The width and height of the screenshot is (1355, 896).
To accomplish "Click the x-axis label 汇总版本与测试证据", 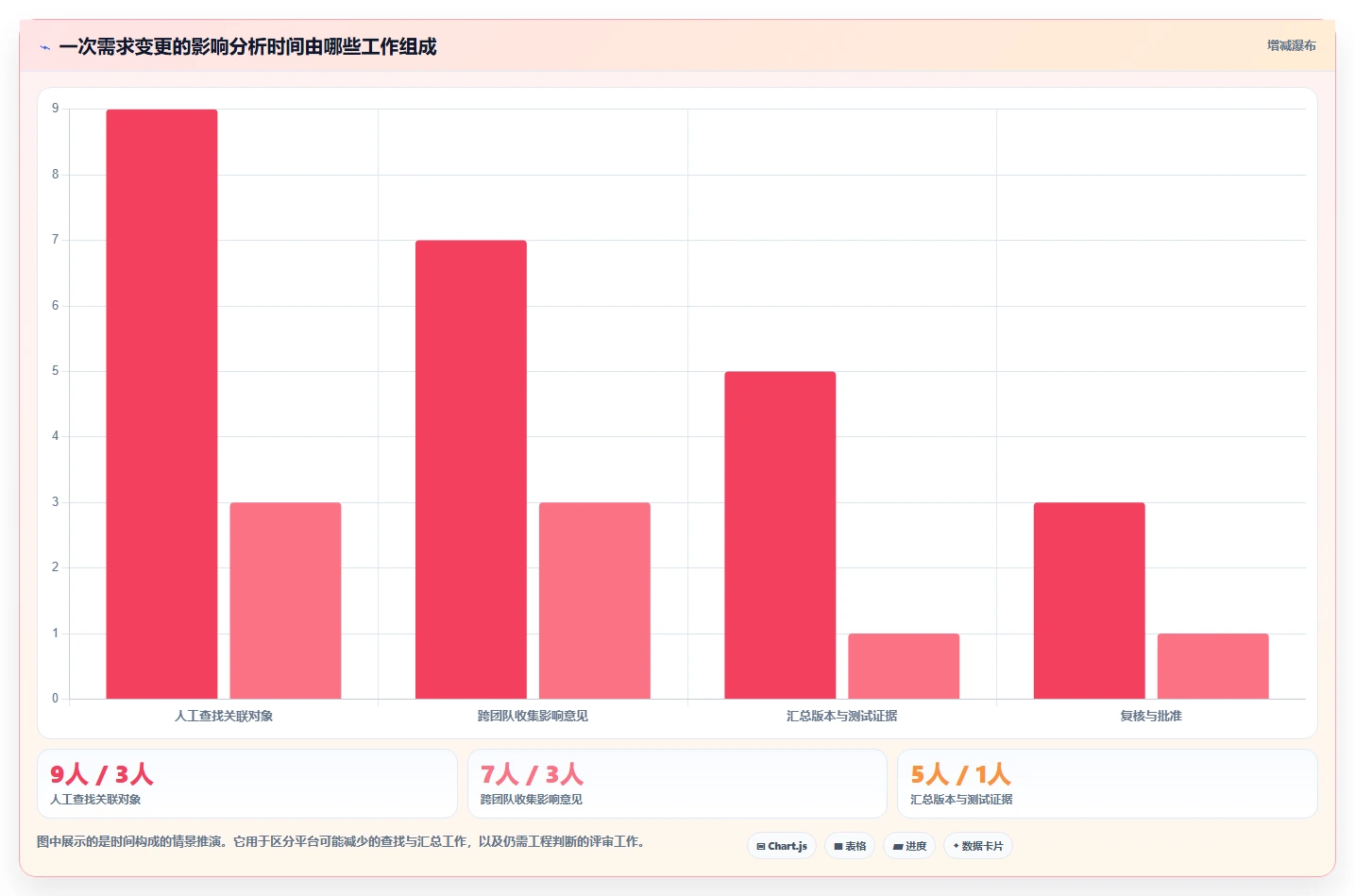I will pyautogui.click(x=842, y=716).
